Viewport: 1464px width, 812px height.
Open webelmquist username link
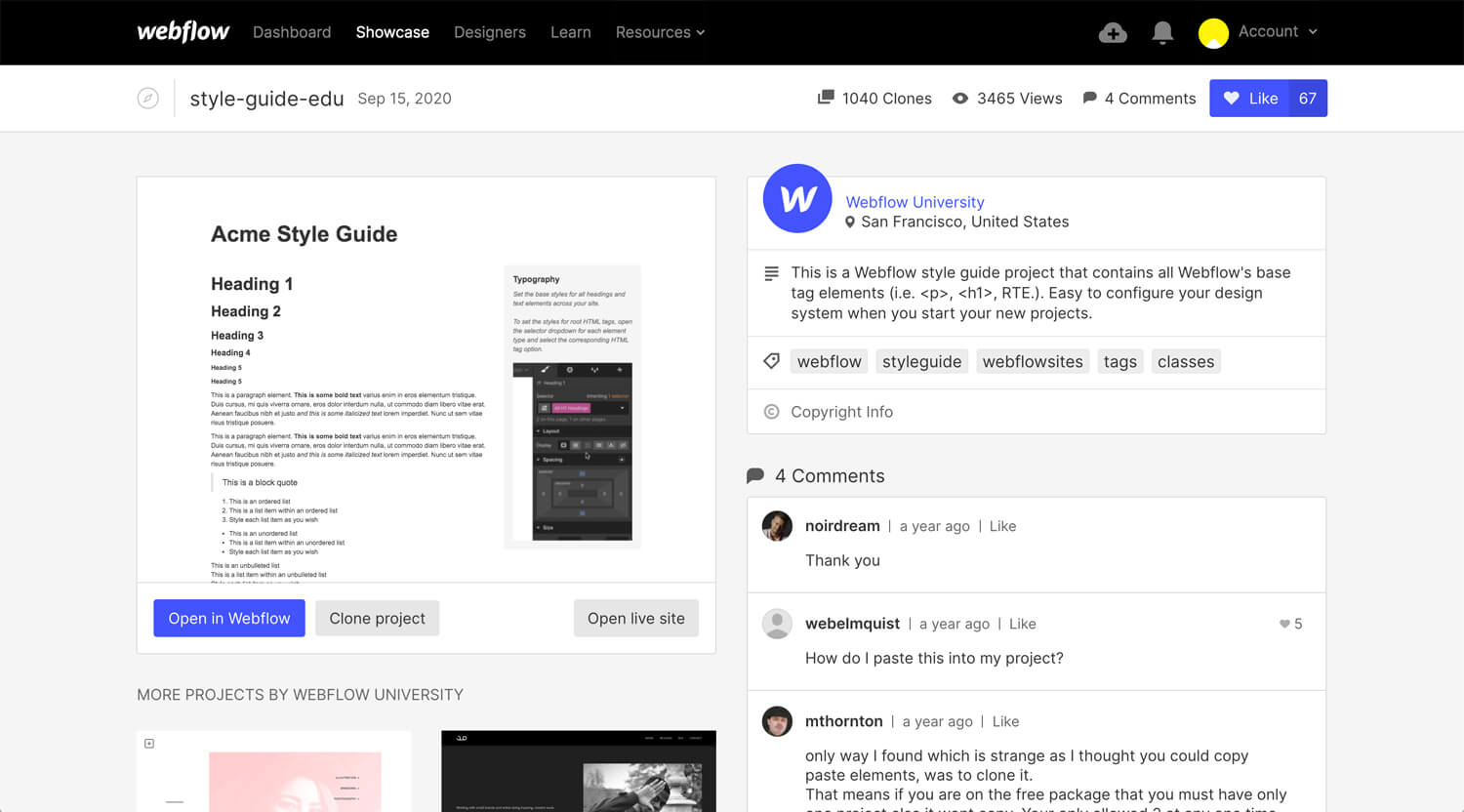click(852, 624)
